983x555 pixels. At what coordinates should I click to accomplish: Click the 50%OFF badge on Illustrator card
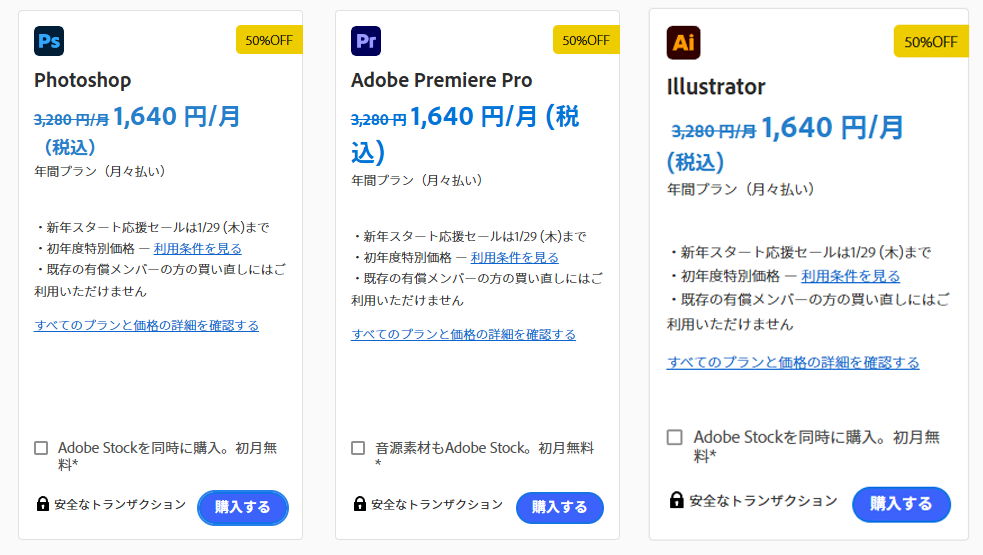(930, 42)
